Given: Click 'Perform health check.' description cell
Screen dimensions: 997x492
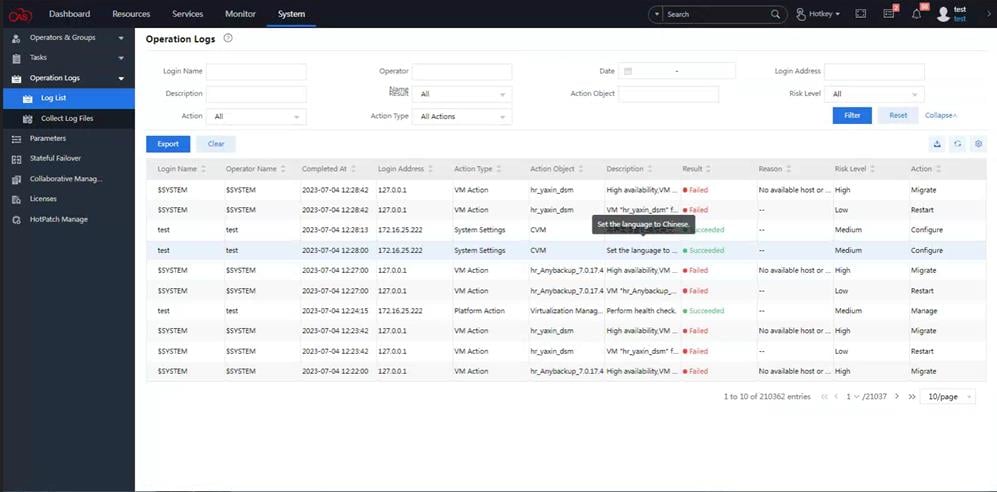Looking at the screenshot, I should coord(641,311).
